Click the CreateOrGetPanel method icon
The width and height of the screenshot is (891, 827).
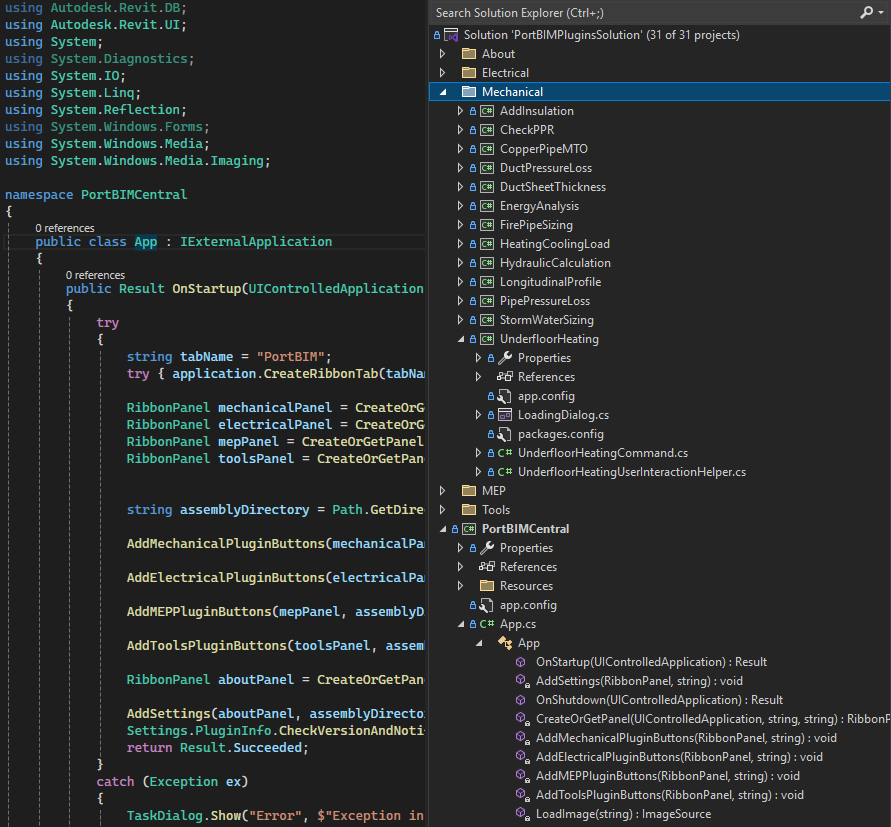tap(523, 719)
